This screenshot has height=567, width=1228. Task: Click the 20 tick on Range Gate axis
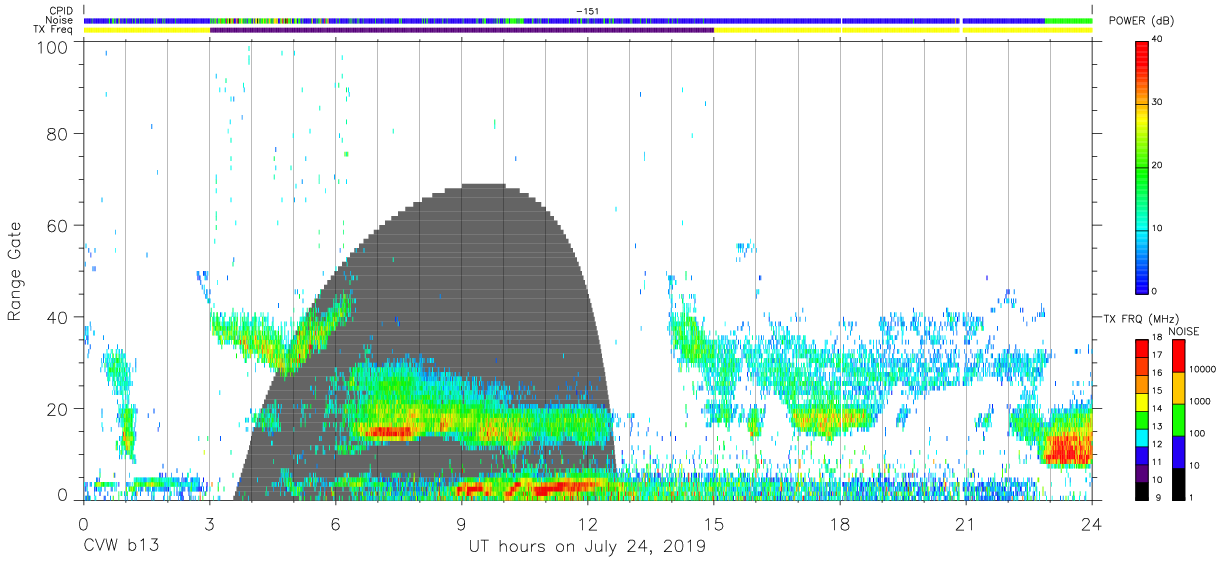[x=58, y=409]
